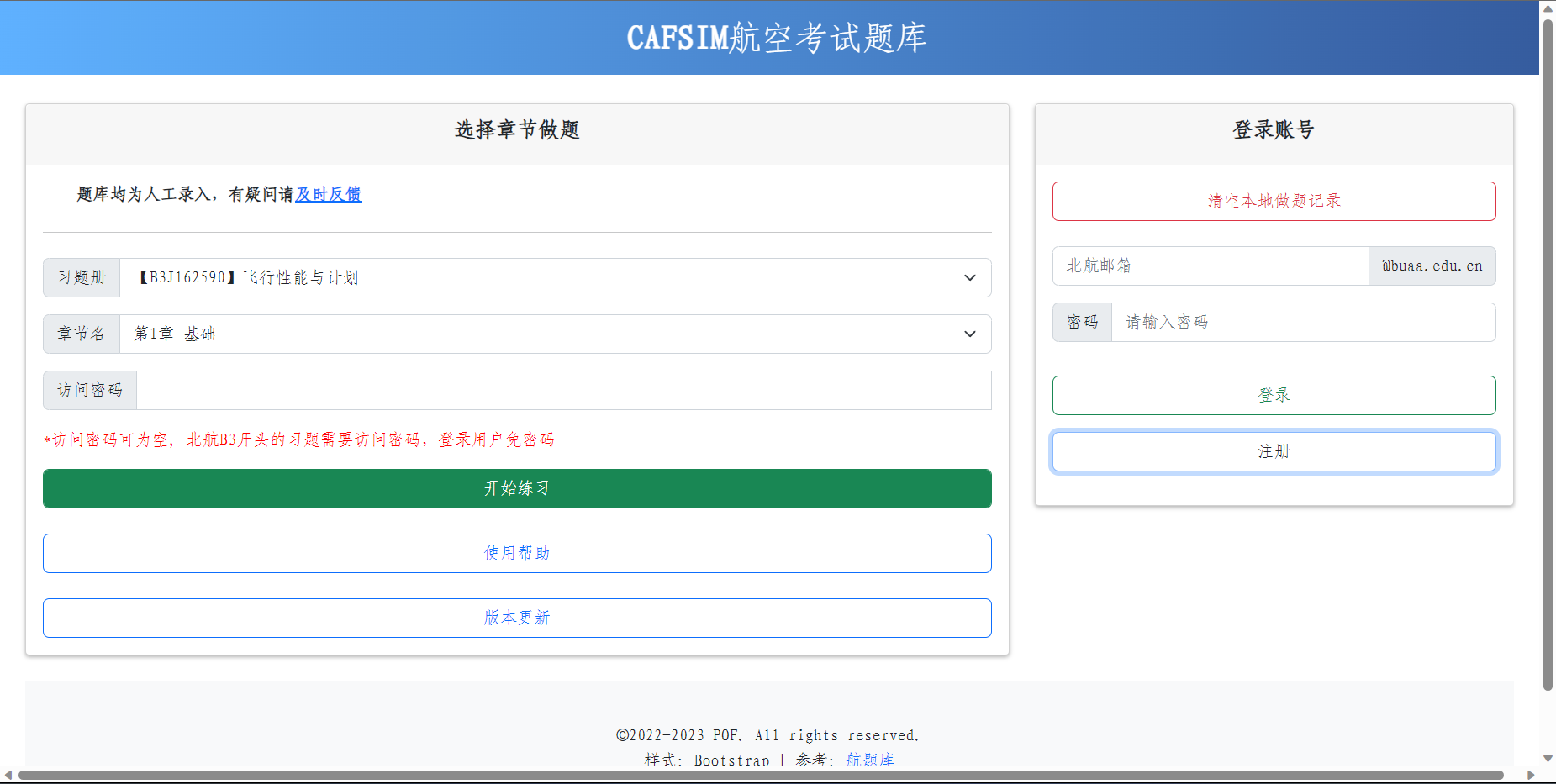Click the horizontal scrollbar thumb
Image resolution: width=1556 pixels, height=784 pixels.
coord(757,775)
